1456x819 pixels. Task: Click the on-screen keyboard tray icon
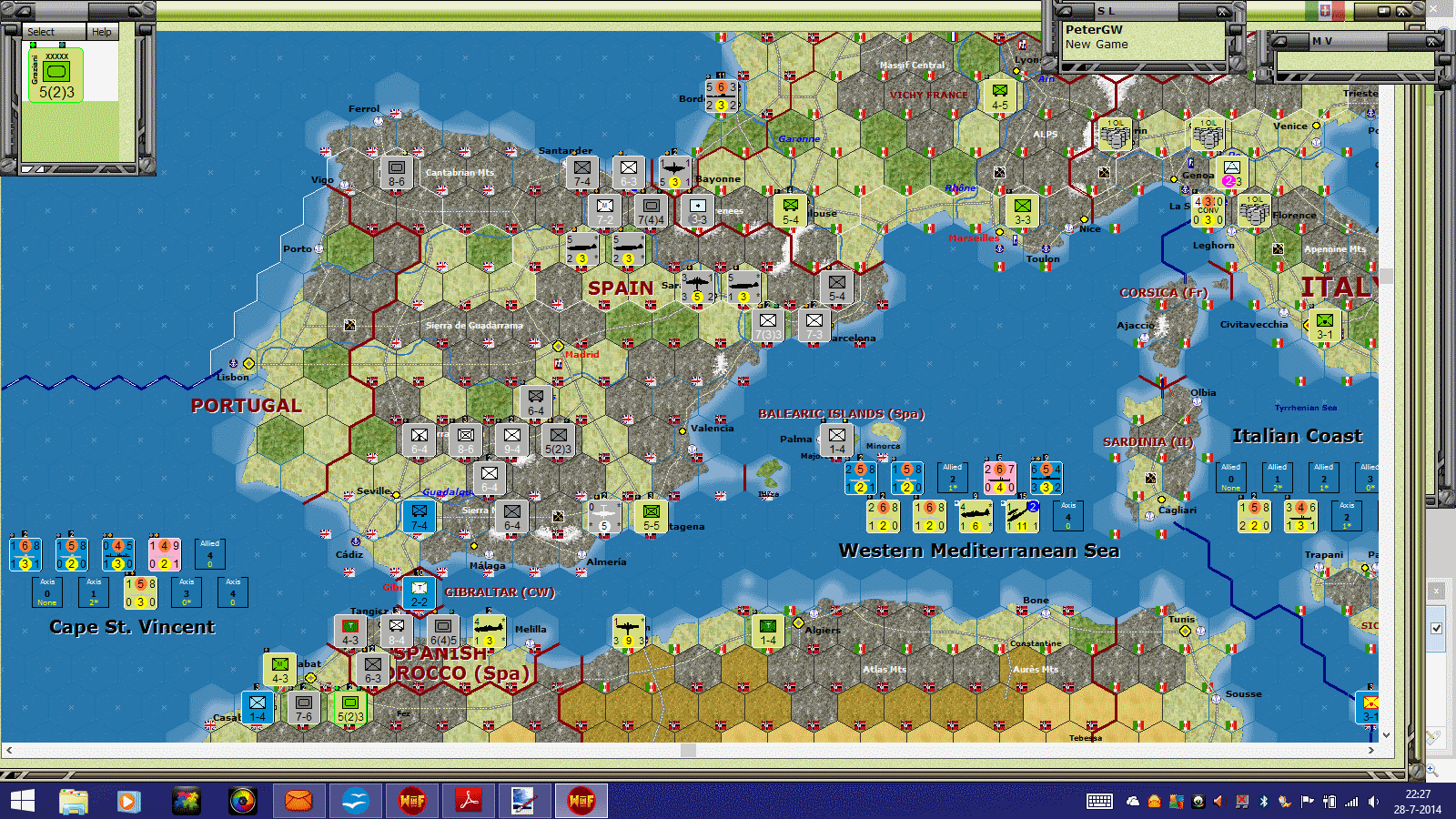coord(1099,802)
